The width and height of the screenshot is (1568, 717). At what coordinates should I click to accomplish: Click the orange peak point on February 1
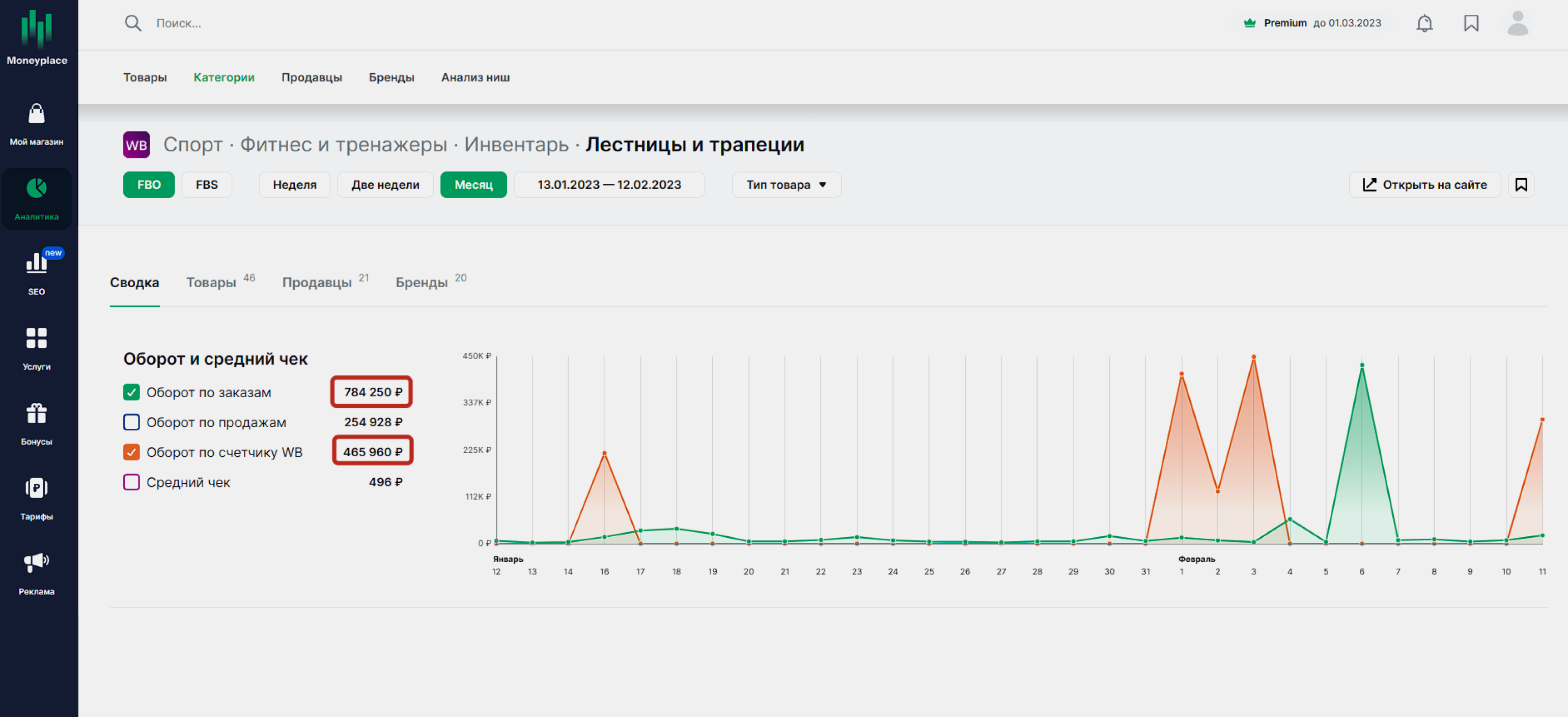click(x=1182, y=374)
